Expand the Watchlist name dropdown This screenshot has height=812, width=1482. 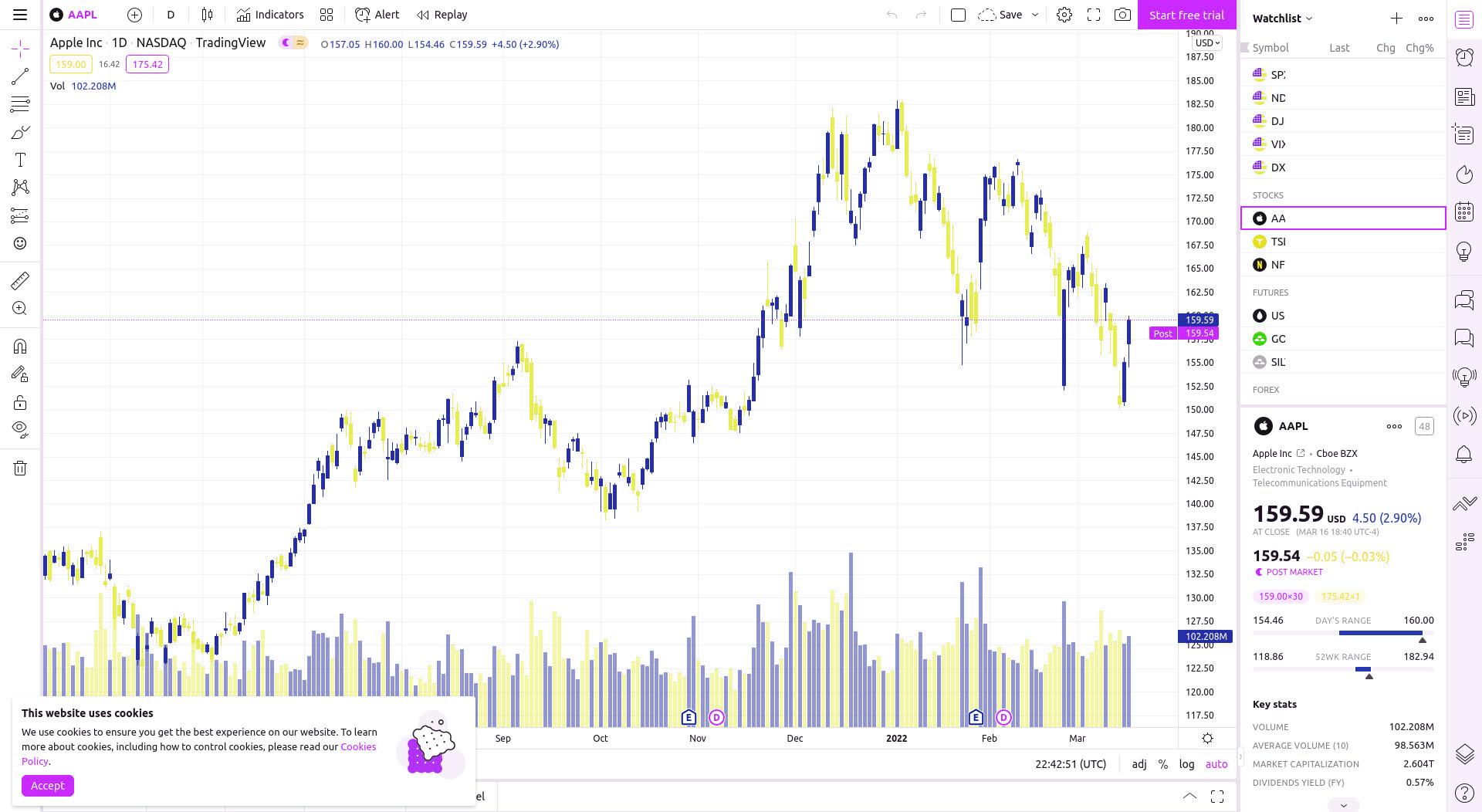click(x=1283, y=19)
